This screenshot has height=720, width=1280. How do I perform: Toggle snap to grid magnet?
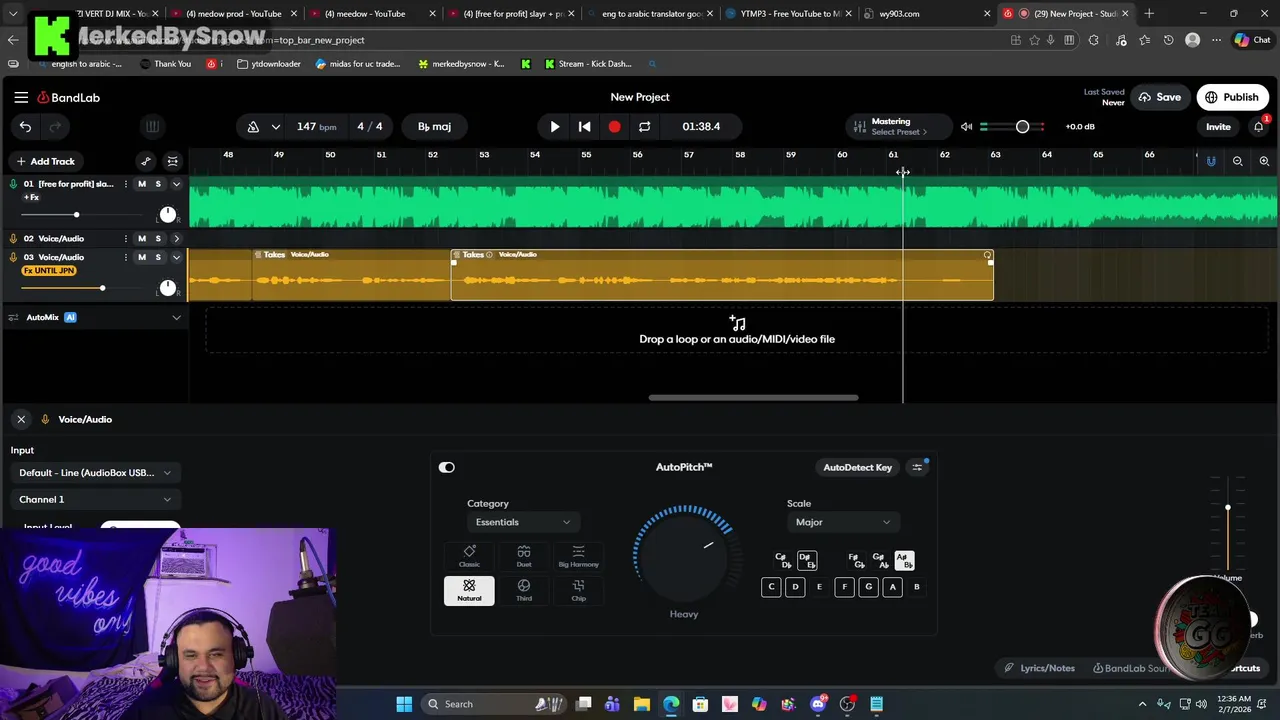click(1211, 161)
